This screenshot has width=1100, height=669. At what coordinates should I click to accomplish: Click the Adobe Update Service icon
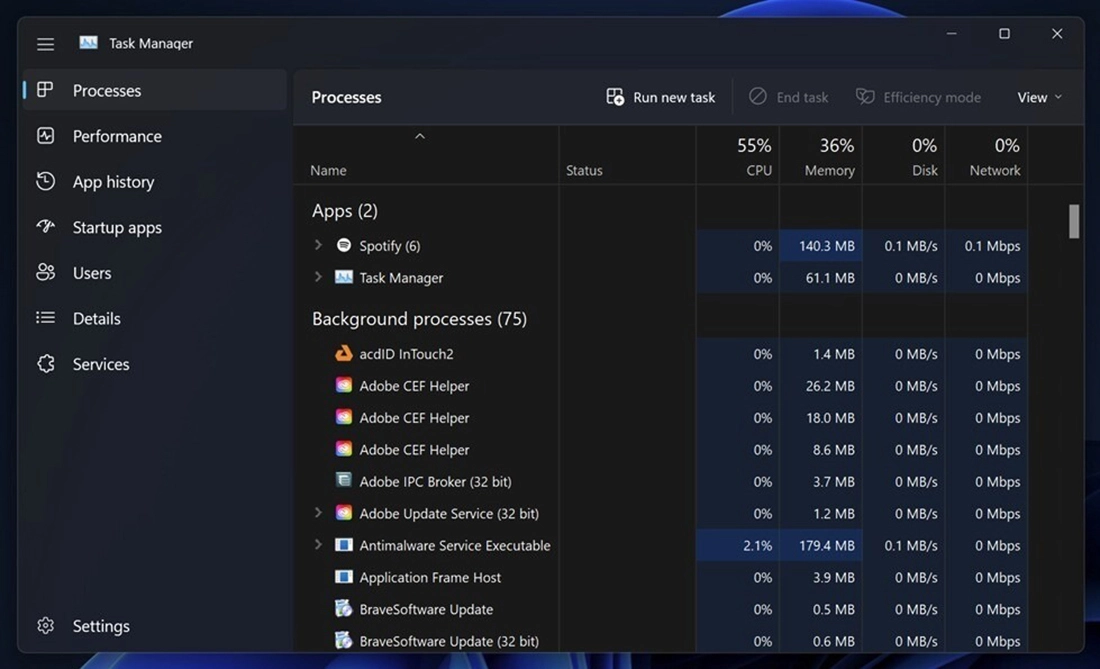(344, 513)
